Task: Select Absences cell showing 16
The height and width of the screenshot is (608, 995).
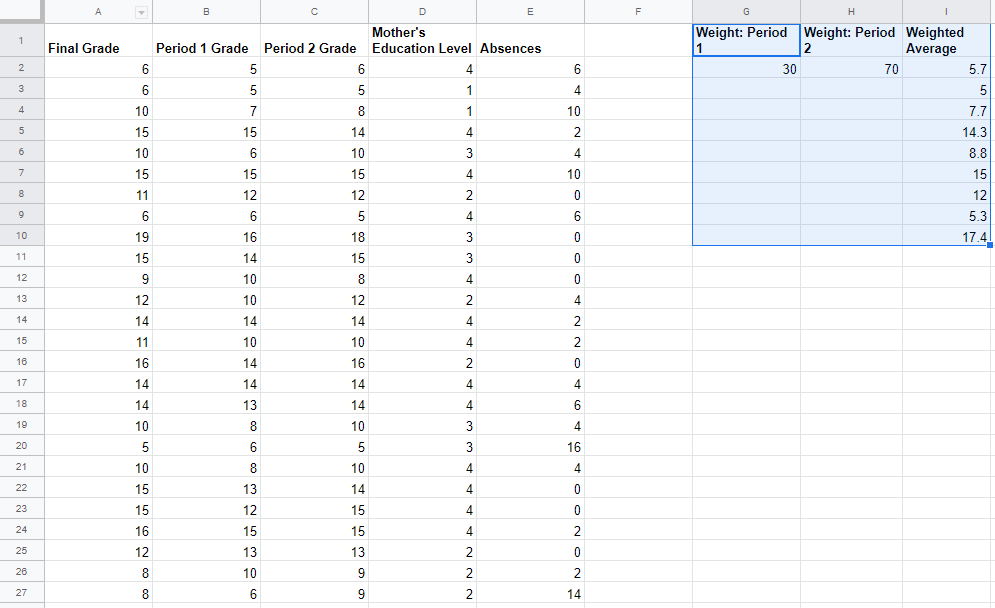Action: click(x=530, y=446)
